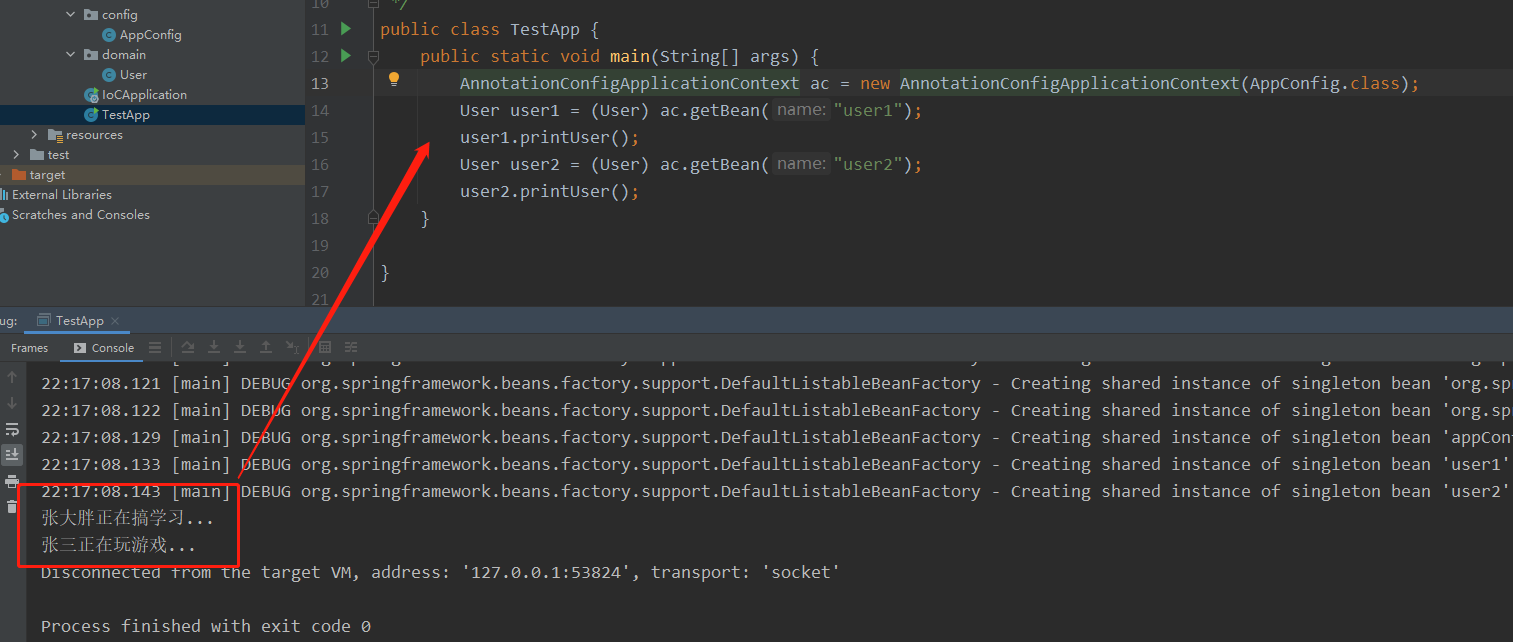
Task: Select the test folder row
Action: [152, 154]
